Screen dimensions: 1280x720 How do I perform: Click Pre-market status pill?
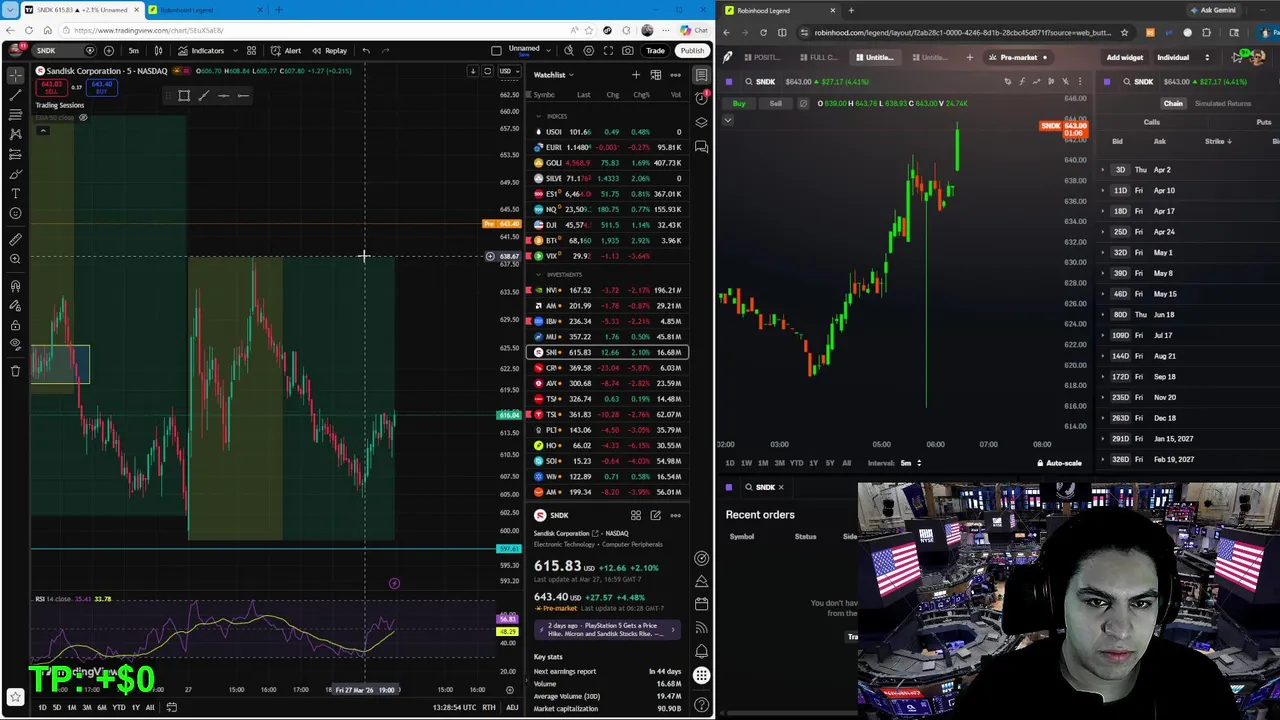click(x=1019, y=57)
